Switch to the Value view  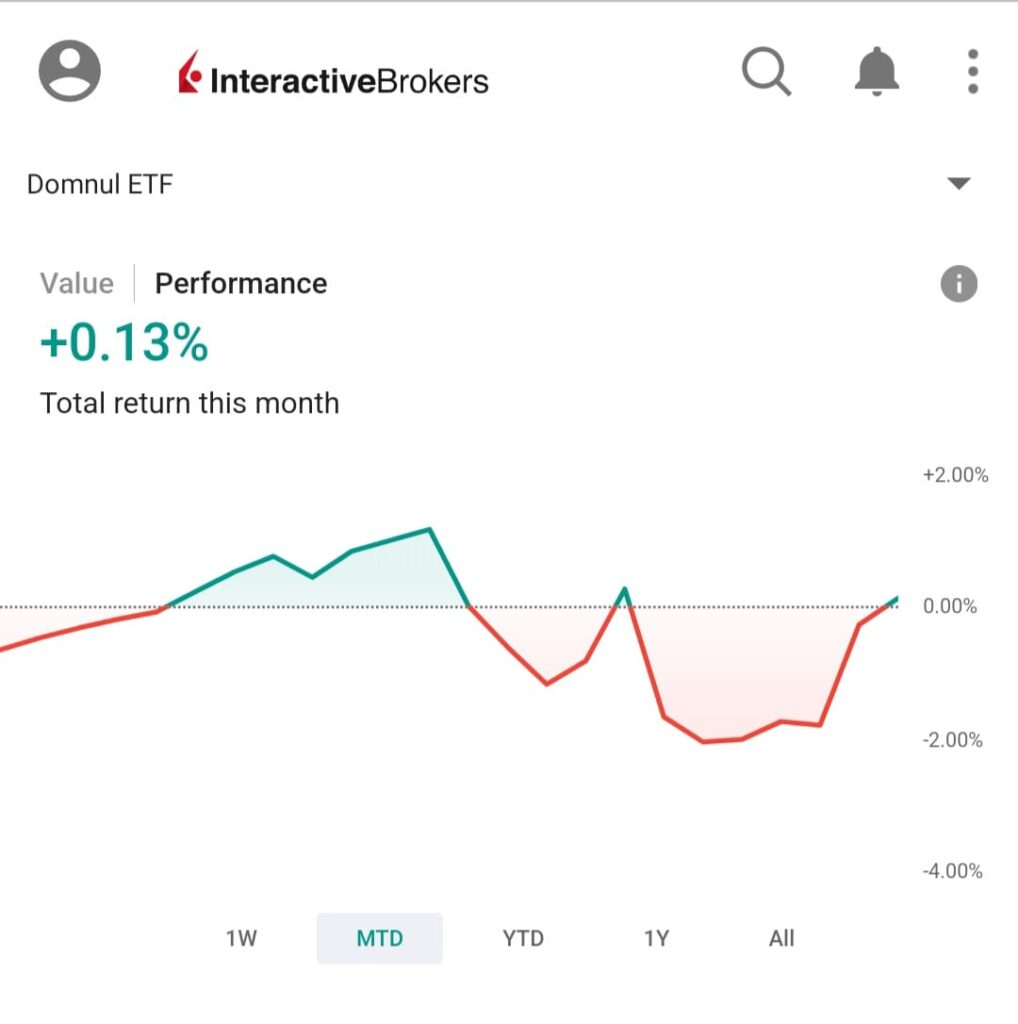tap(76, 284)
